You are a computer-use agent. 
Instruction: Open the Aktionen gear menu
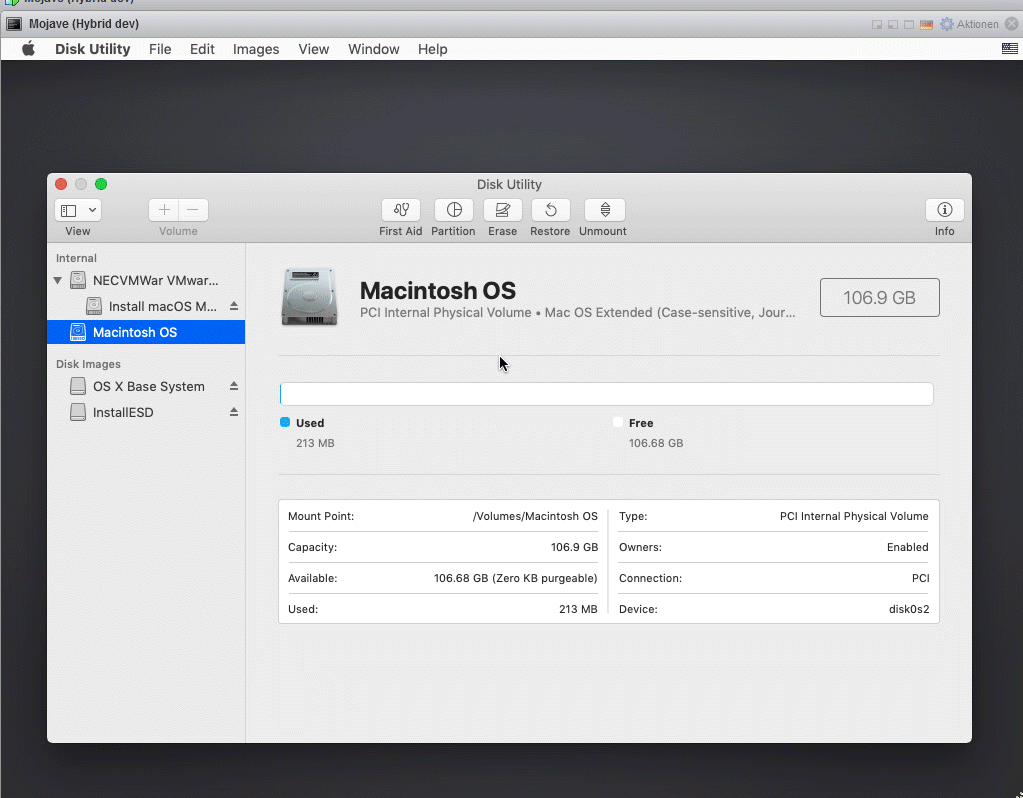coord(947,24)
